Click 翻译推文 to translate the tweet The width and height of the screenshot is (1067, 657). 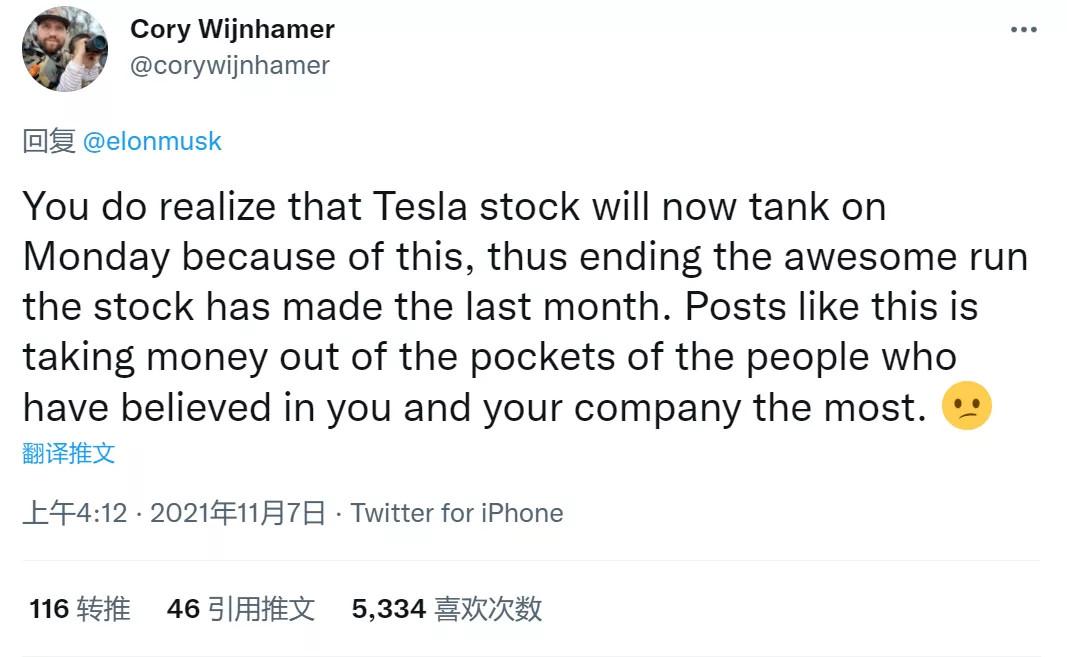click(x=68, y=453)
